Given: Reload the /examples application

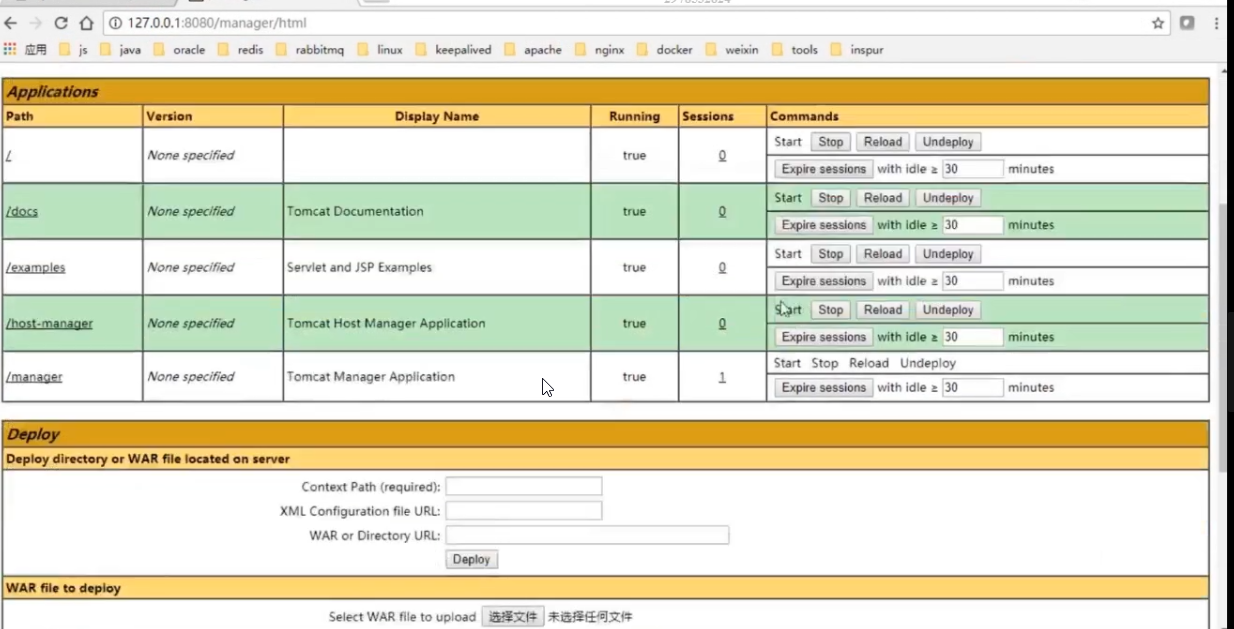Looking at the screenshot, I should coord(883,254).
